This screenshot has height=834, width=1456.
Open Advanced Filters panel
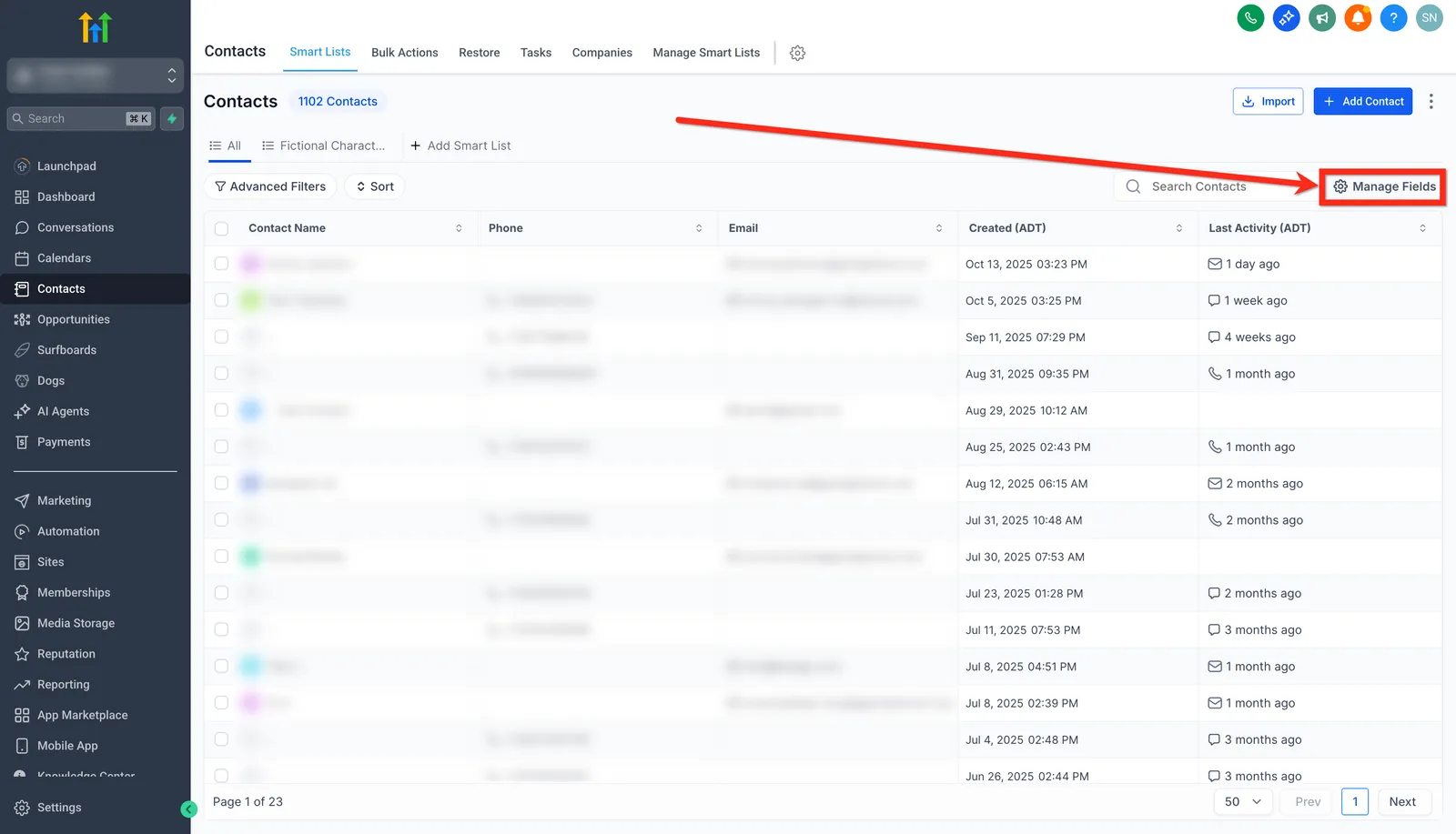point(270,186)
